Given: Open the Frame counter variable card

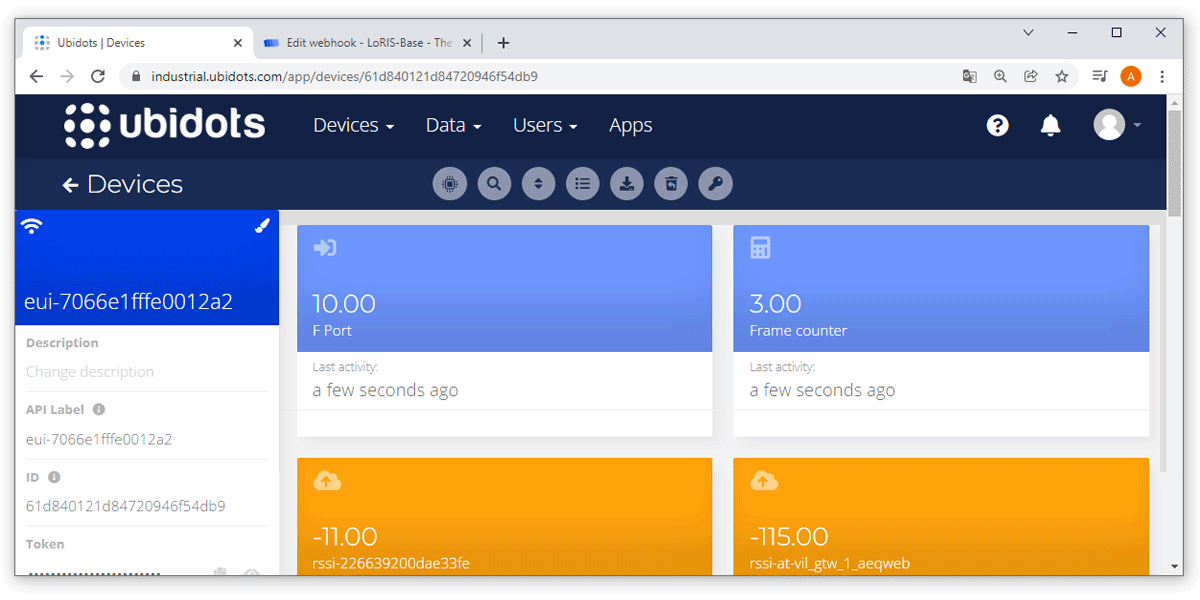Looking at the screenshot, I should pyautogui.click(x=941, y=330).
